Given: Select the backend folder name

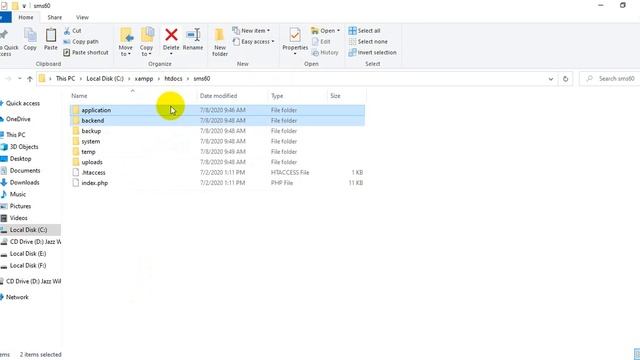Looking at the screenshot, I should (93, 121).
